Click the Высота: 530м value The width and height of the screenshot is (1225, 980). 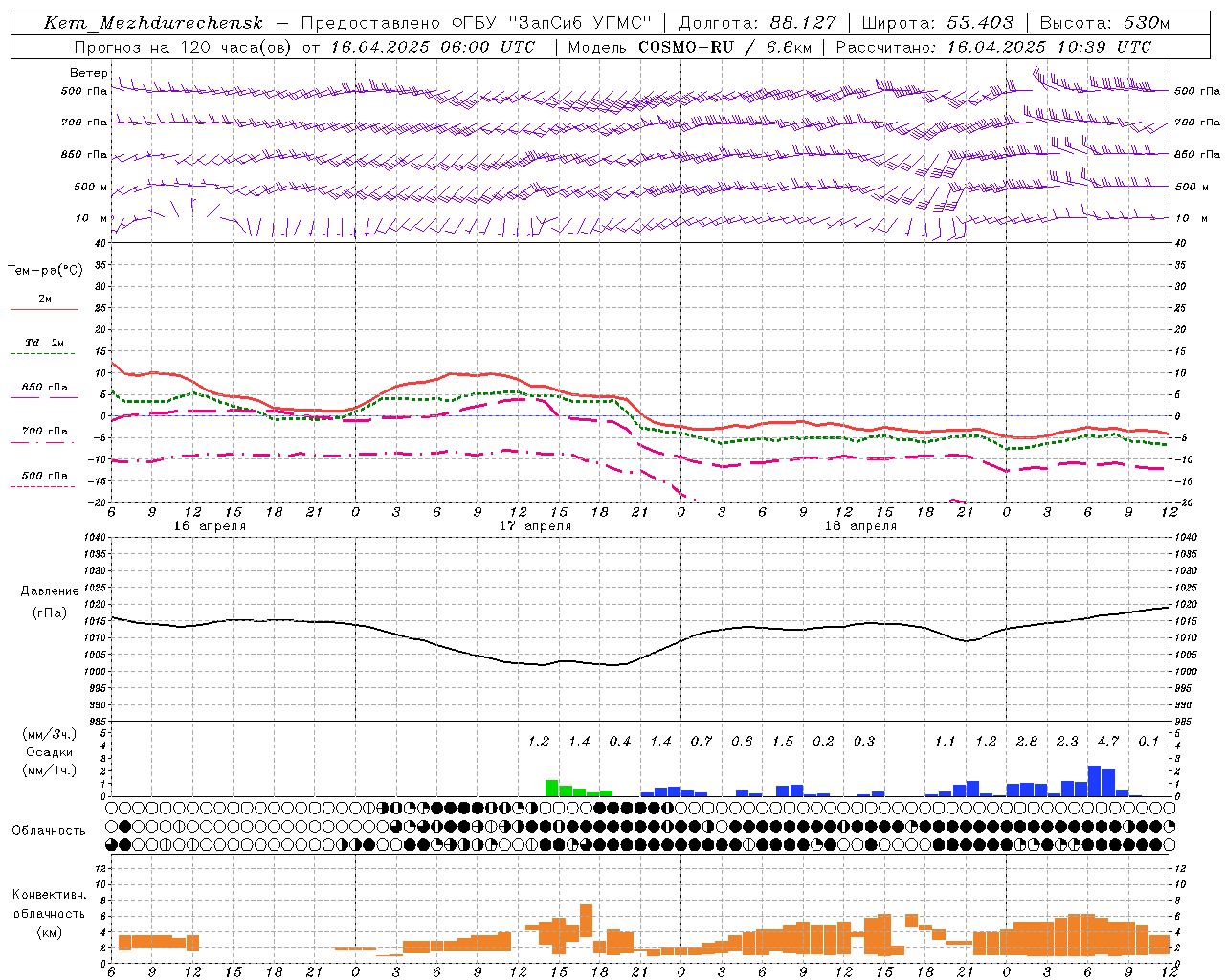pos(1104,23)
